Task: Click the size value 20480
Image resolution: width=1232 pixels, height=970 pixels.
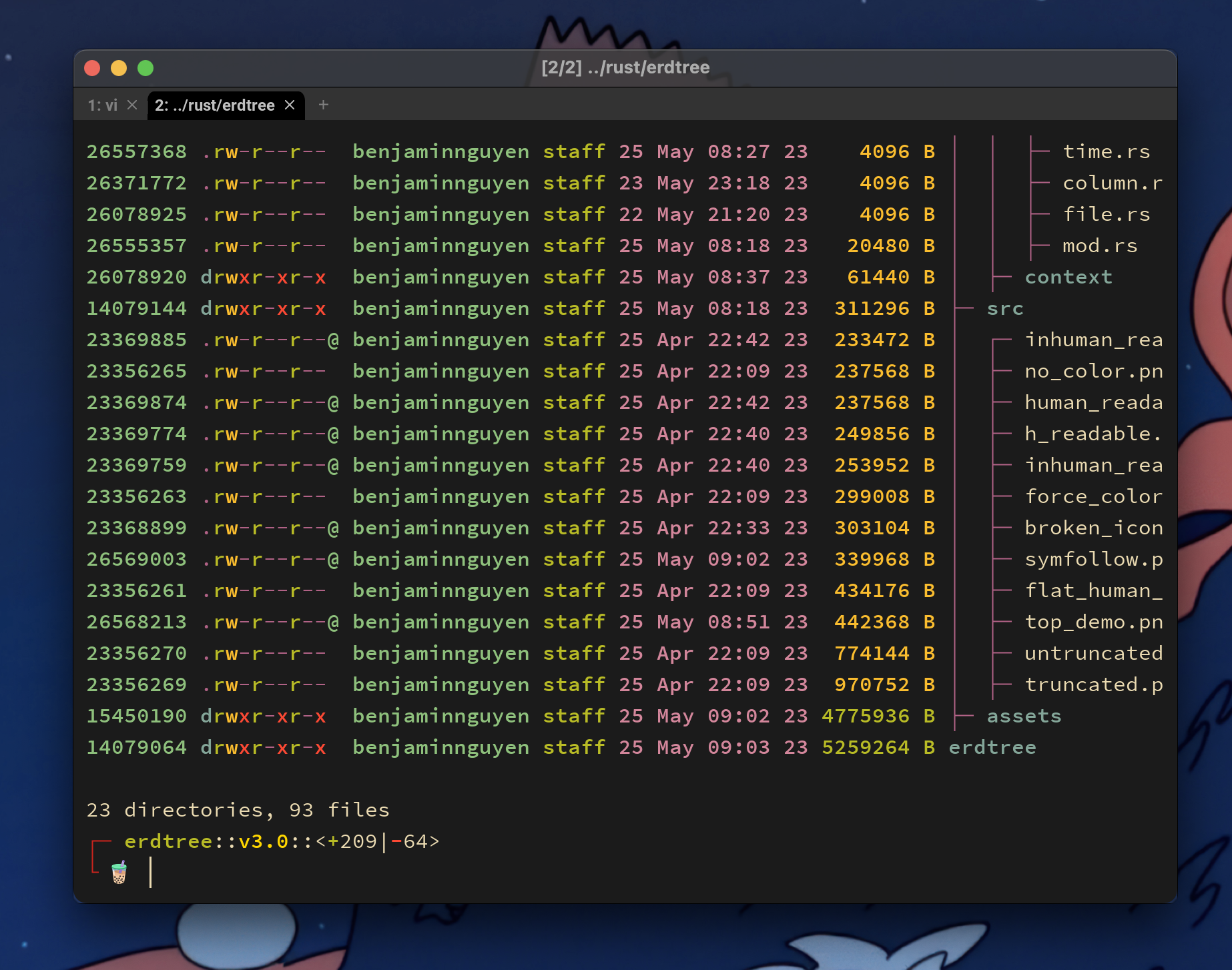Action: (x=878, y=246)
